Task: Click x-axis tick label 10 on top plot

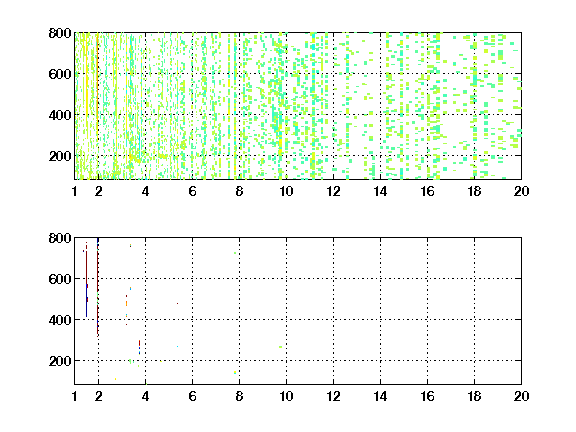Action: tap(286, 191)
